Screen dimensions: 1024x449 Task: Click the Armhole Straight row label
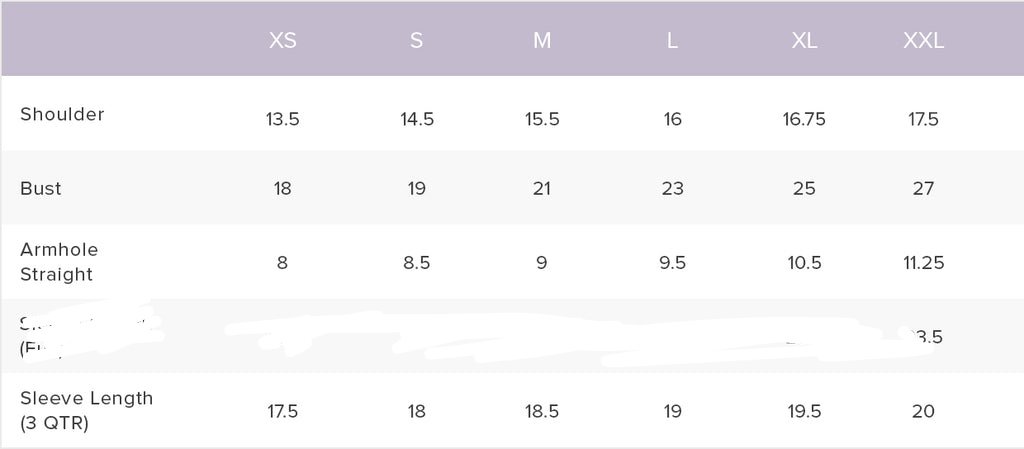tap(59, 262)
